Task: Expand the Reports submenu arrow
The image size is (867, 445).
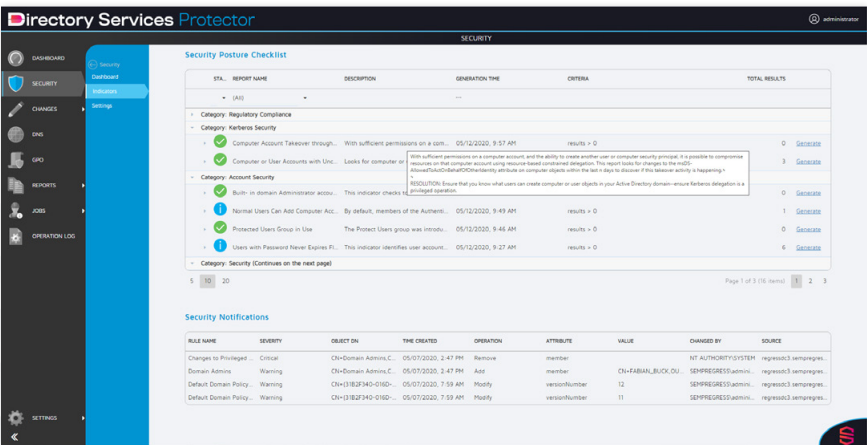Action: (x=83, y=185)
